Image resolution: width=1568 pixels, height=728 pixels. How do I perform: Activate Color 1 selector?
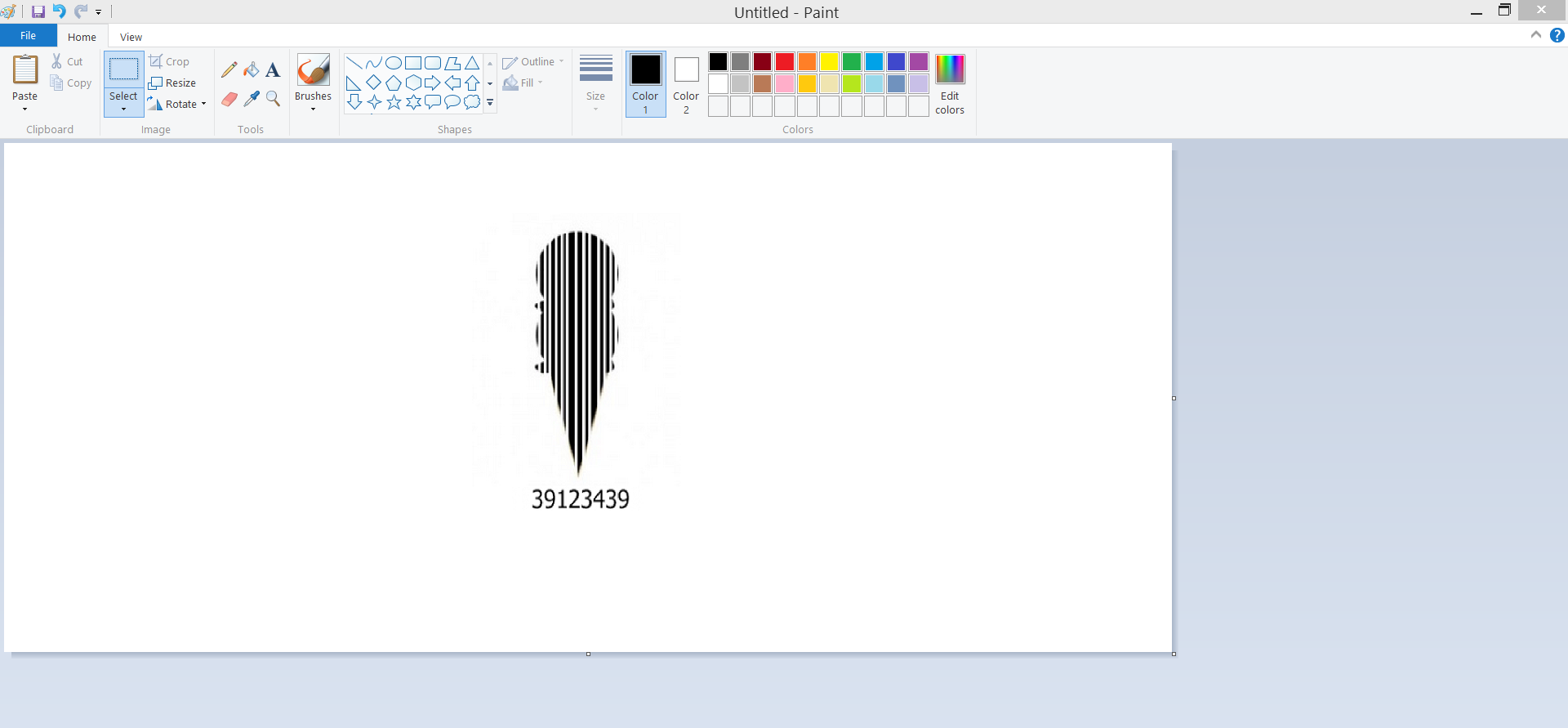(x=646, y=84)
